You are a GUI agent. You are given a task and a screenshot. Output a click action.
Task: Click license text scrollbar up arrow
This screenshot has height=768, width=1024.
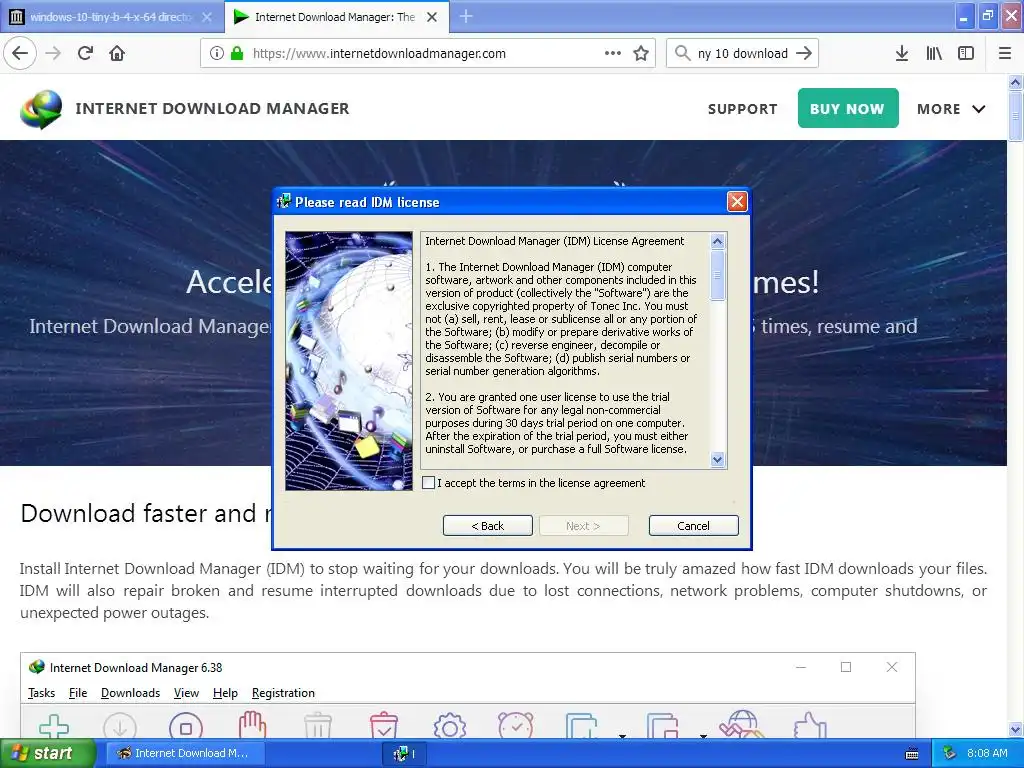[717, 242]
